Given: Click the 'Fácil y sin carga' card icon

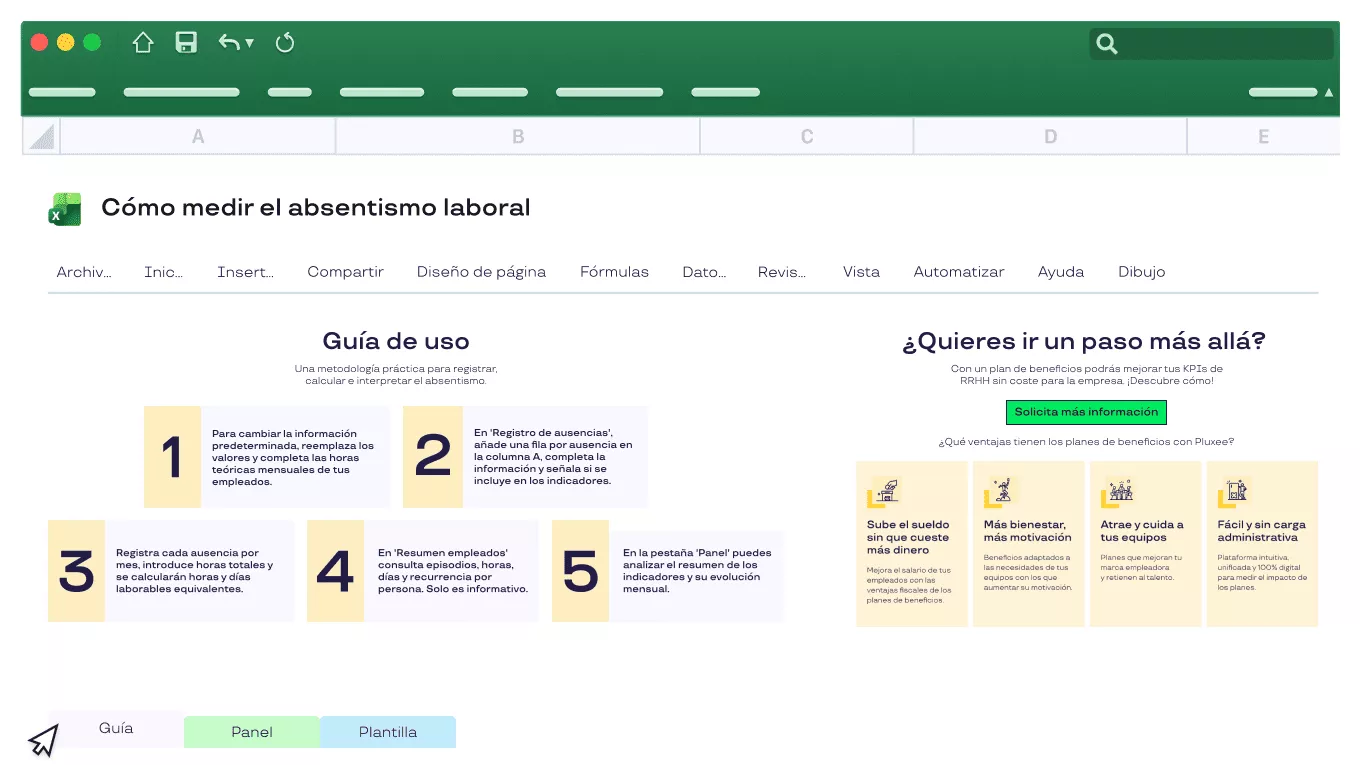Looking at the screenshot, I should (x=1234, y=491).
